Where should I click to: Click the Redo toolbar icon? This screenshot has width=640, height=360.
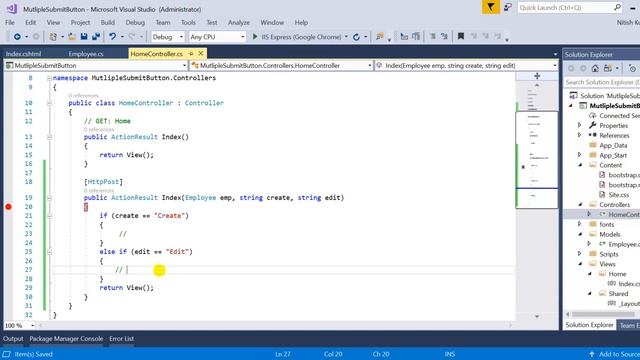[x=132, y=37]
